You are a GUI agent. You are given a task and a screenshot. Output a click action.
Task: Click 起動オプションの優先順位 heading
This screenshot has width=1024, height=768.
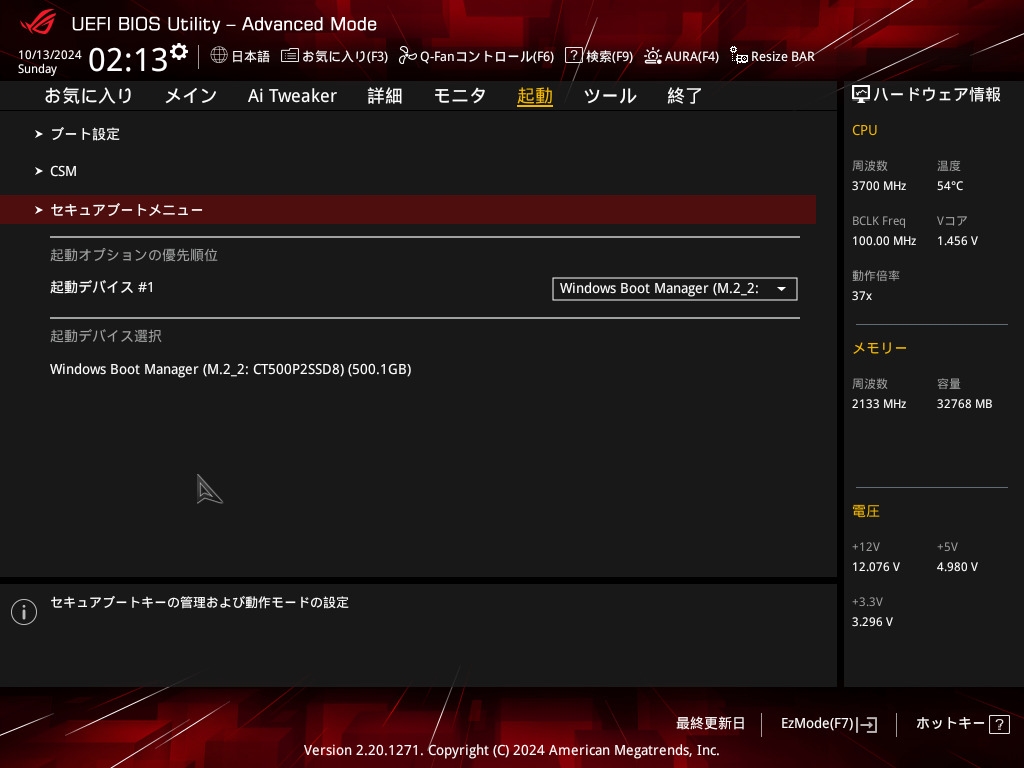[134, 255]
